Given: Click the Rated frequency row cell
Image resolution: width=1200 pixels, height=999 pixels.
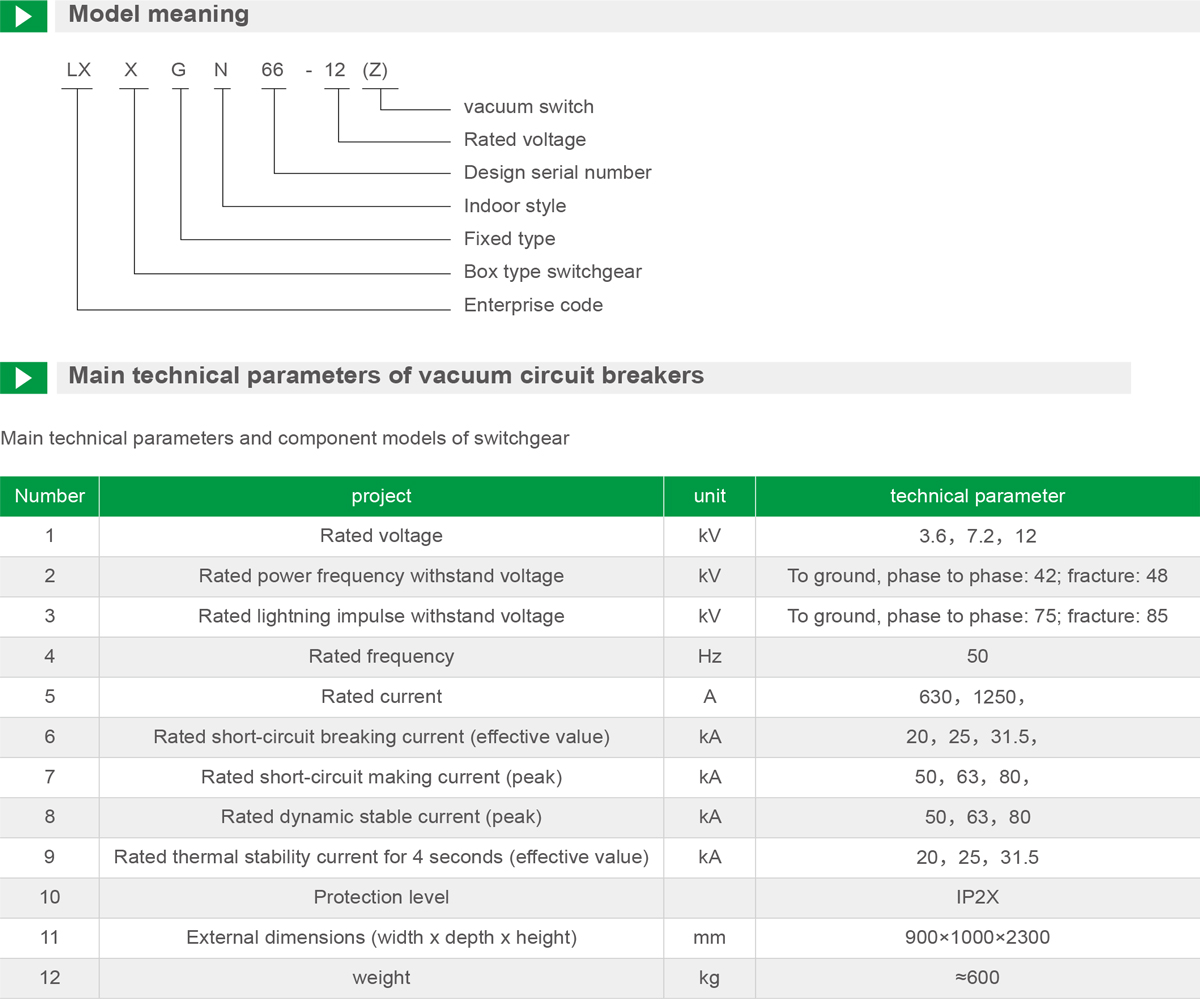Looking at the screenshot, I should point(381,657).
